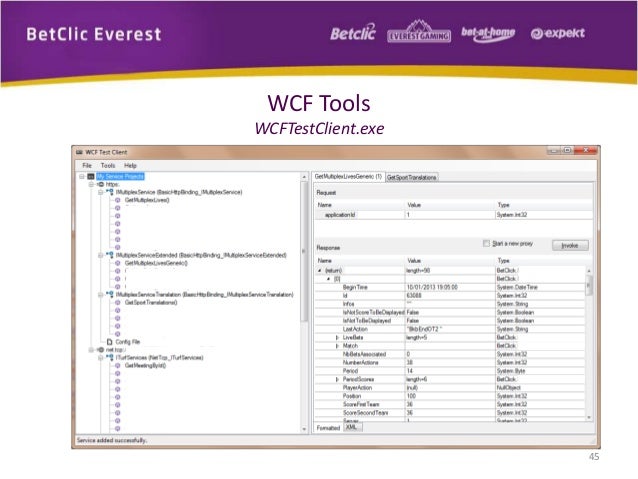Click the Betclic logo in the banner
638x479 pixels.
point(353,33)
